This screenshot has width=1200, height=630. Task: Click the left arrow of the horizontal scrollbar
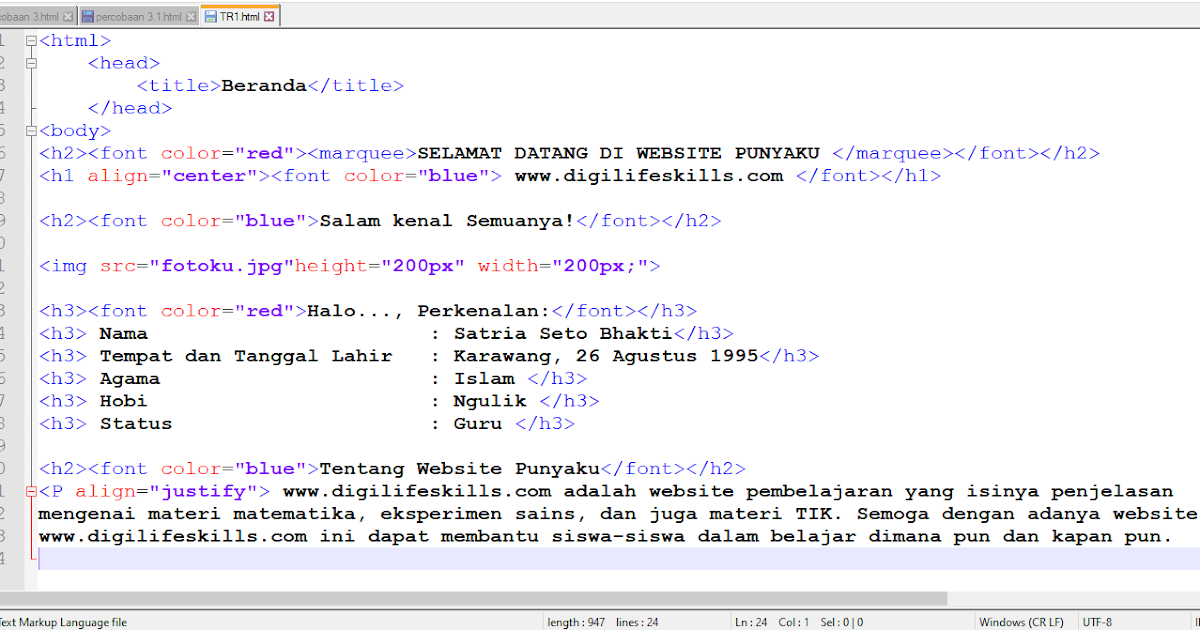point(6,597)
